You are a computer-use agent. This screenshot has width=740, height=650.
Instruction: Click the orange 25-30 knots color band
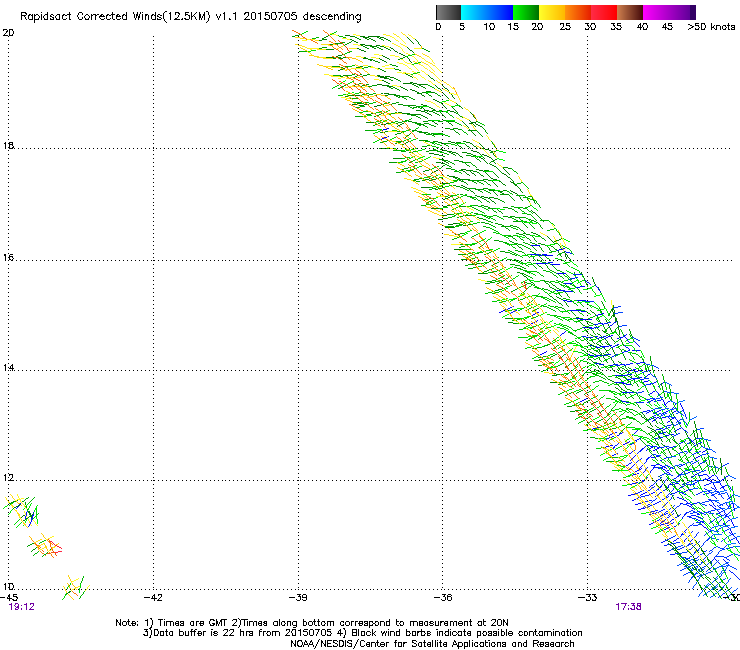(x=578, y=12)
